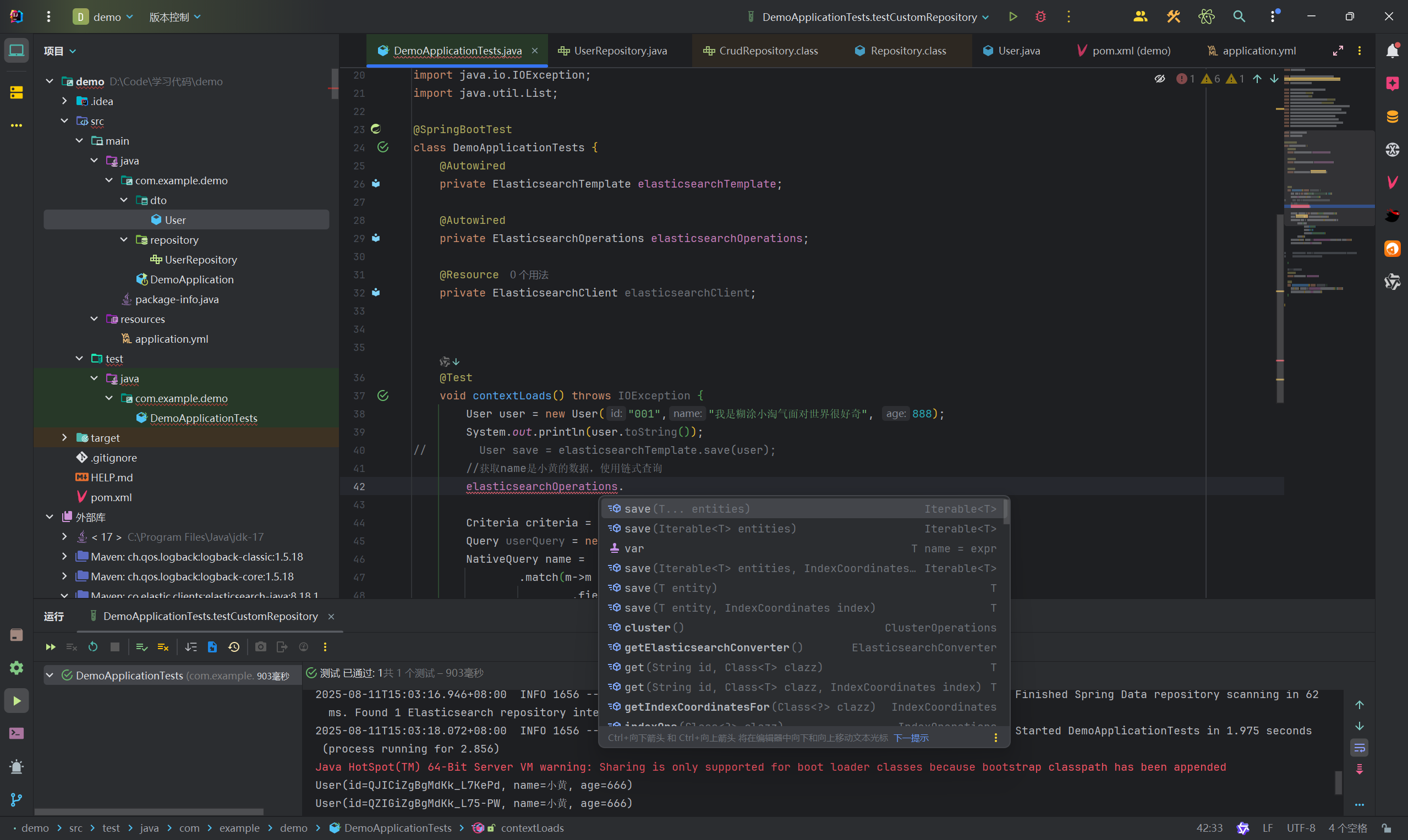The height and width of the screenshot is (840, 1408).
Task: Toggle sort tests alphabetically
Action: pos(191,646)
